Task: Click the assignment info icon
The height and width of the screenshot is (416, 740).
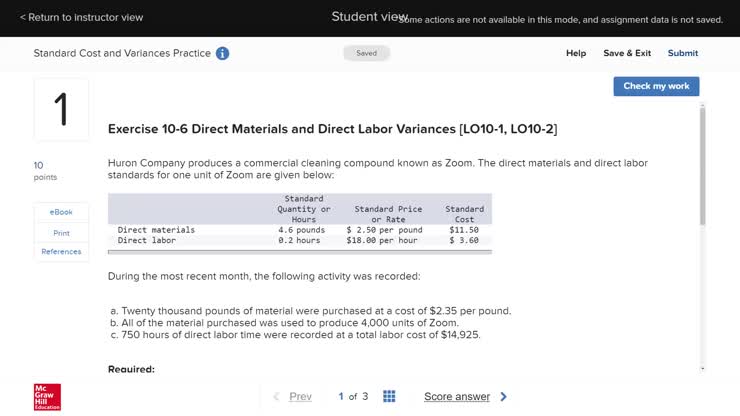Action: tap(222, 53)
